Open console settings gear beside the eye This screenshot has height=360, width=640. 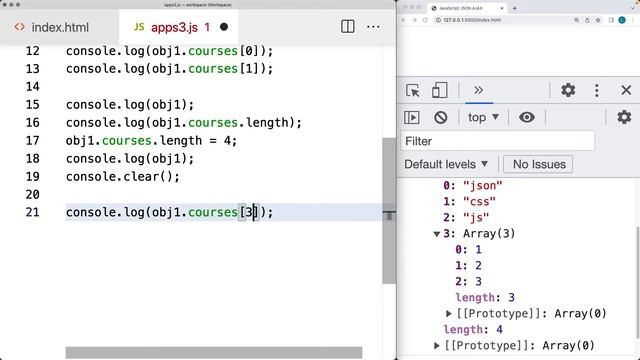click(624, 117)
